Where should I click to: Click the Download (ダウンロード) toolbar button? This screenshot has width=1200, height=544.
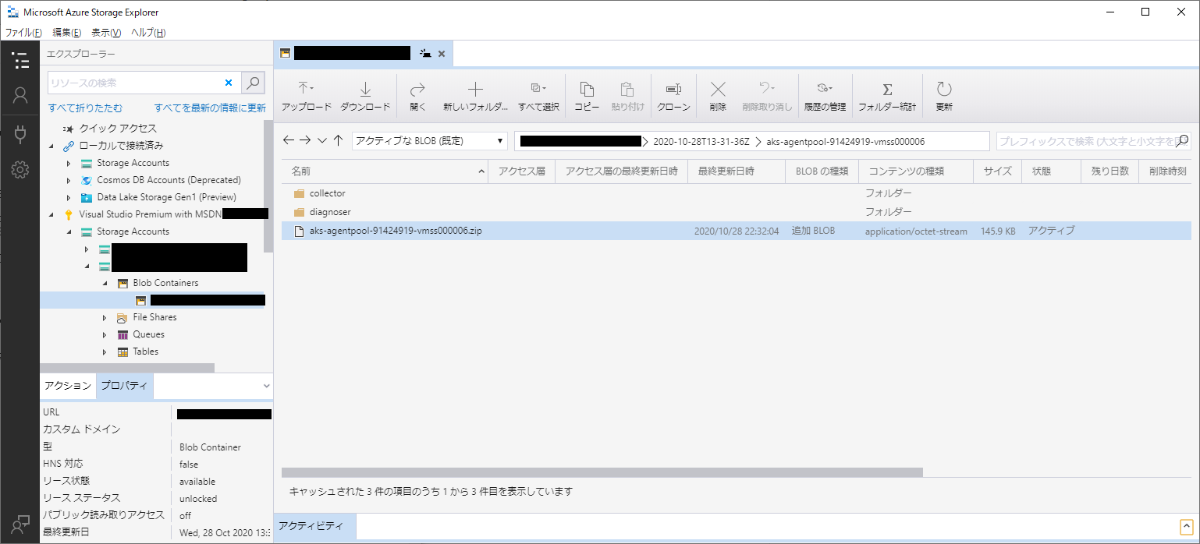tap(365, 97)
